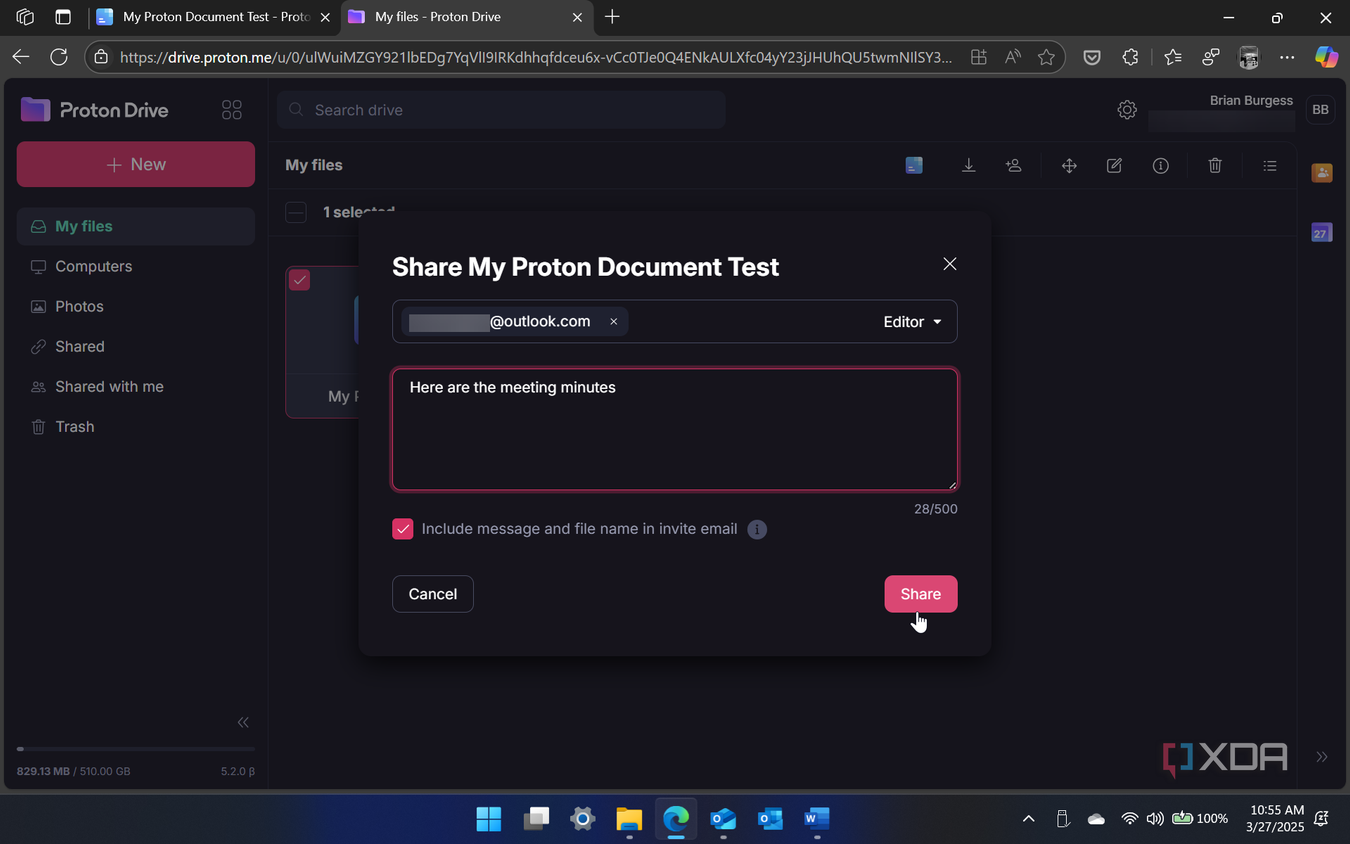Open Trash in sidebar
1350x844 pixels.
tap(136, 426)
